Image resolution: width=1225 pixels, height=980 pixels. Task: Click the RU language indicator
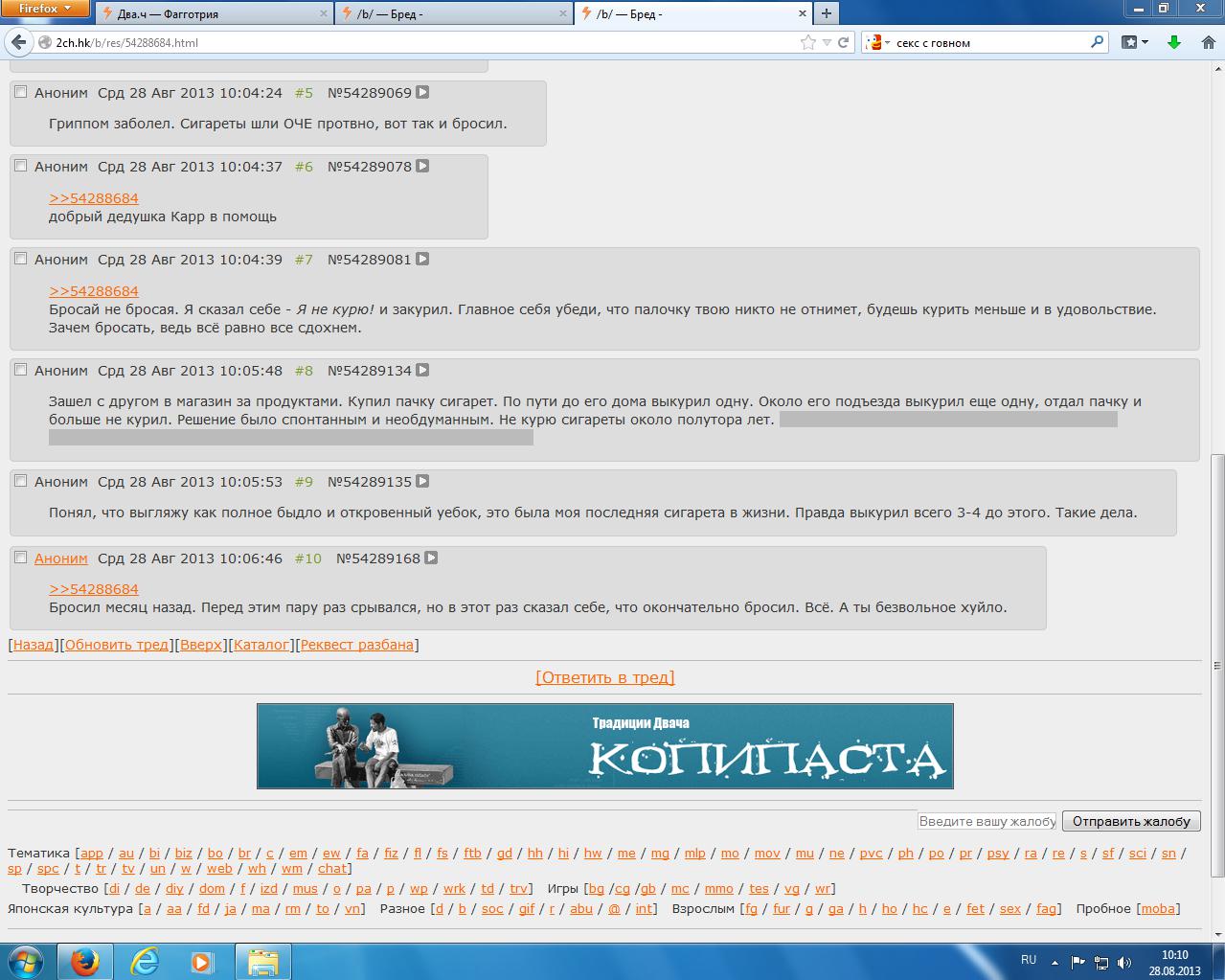tap(1029, 960)
